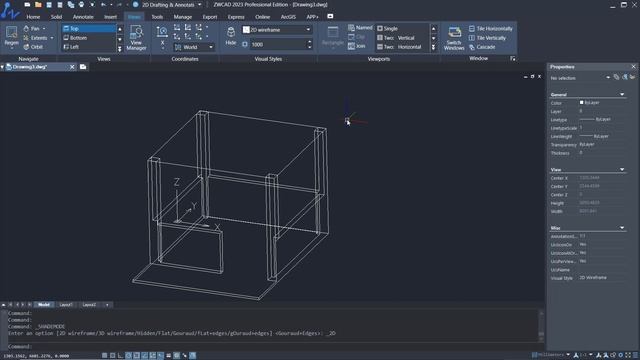Click the command history scrollbar

point(542,325)
